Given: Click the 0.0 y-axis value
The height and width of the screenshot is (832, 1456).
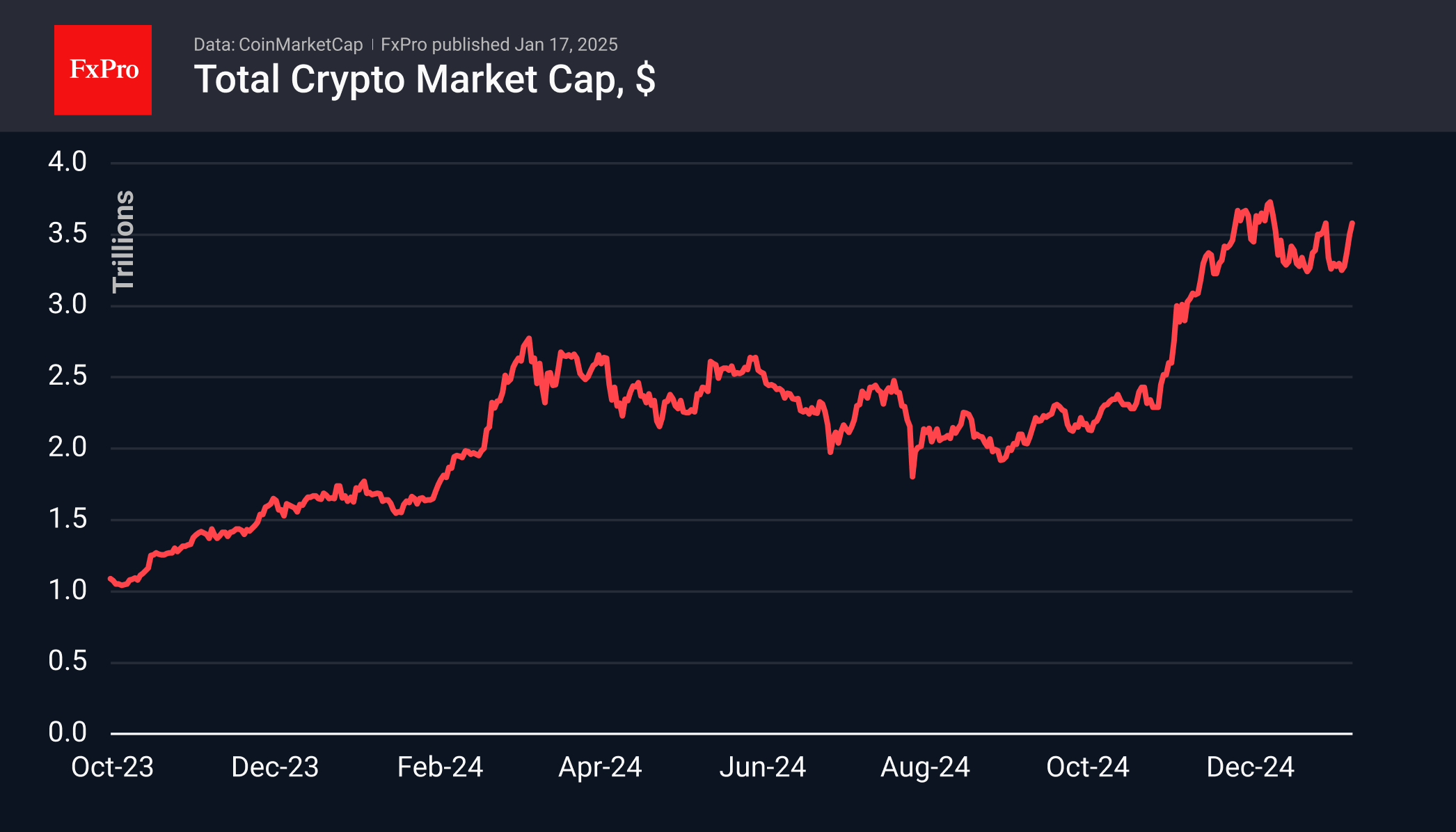Looking at the screenshot, I should point(68,732).
